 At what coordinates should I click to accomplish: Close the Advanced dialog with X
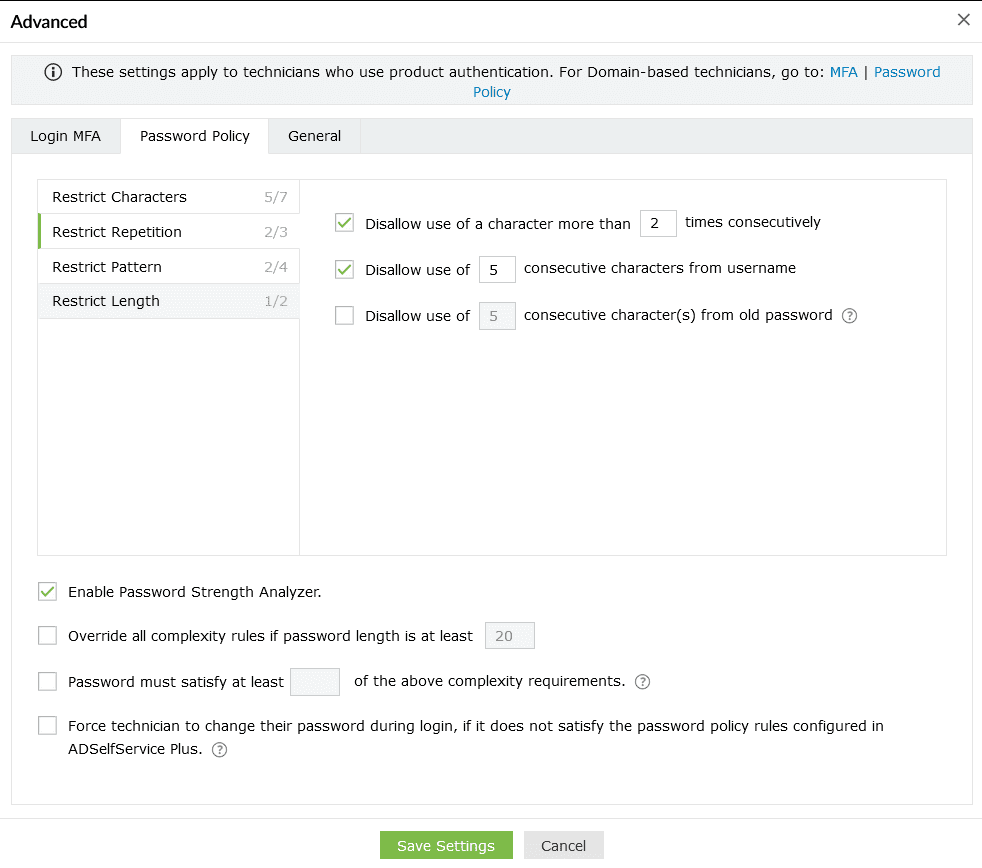point(964,20)
